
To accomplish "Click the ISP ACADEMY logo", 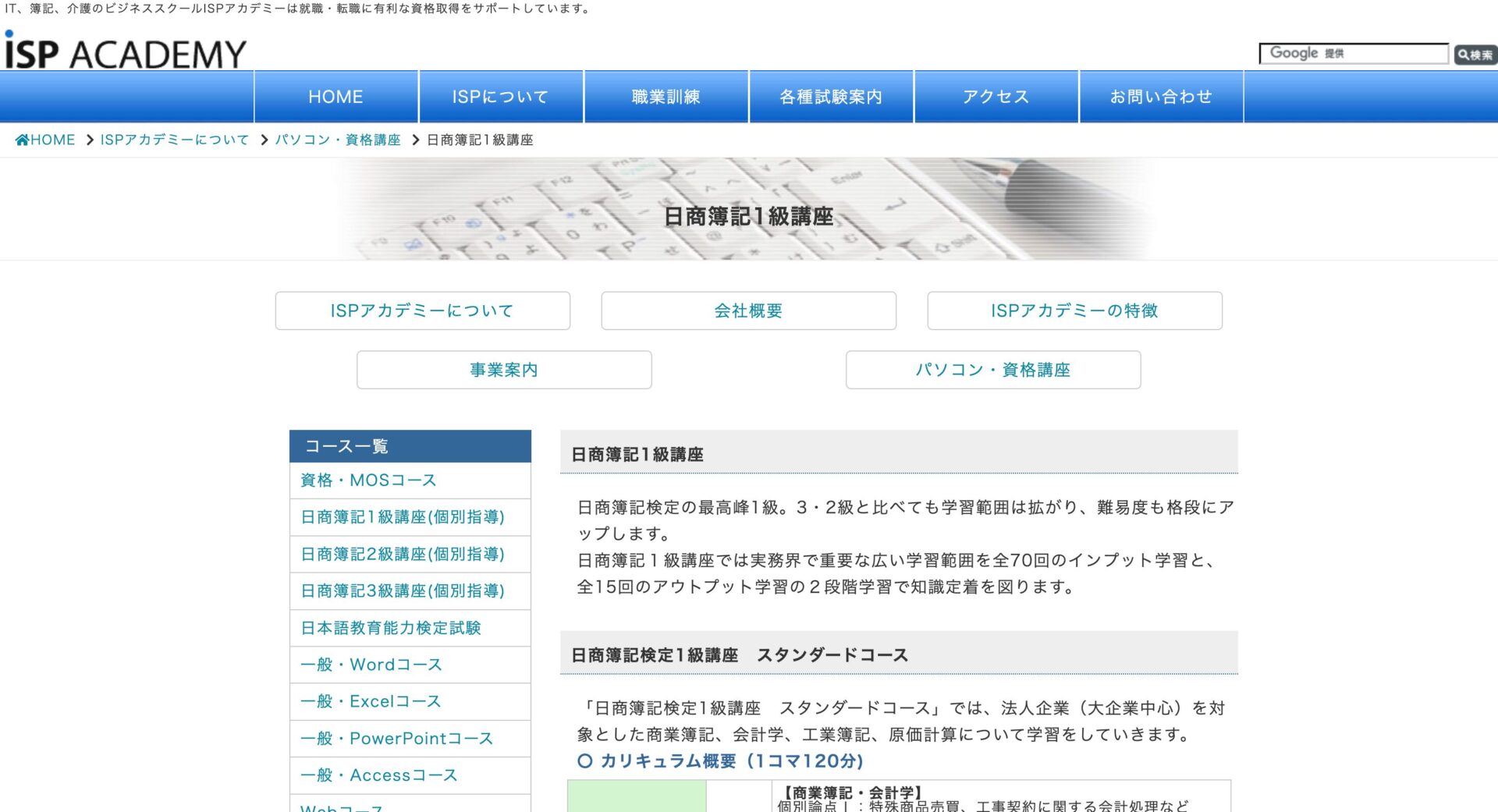I will coord(125,50).
